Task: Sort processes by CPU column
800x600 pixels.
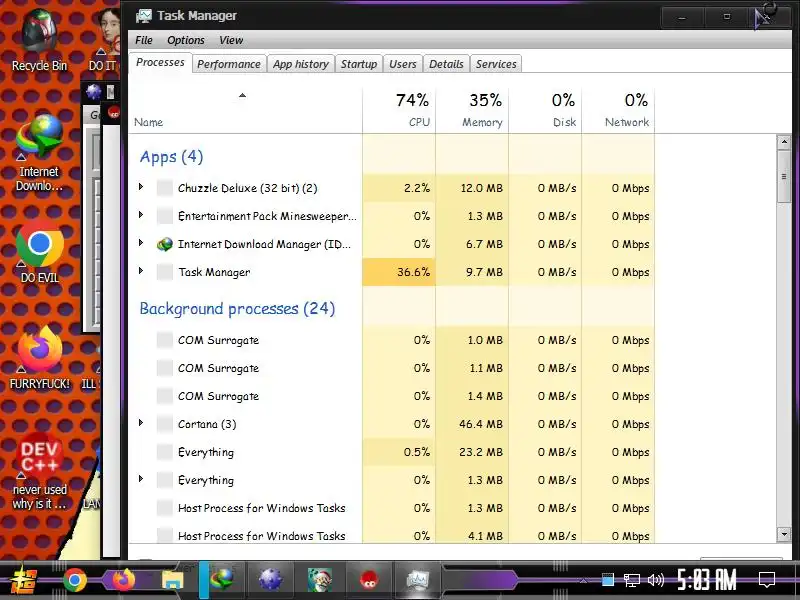Action: coord(399,111)
